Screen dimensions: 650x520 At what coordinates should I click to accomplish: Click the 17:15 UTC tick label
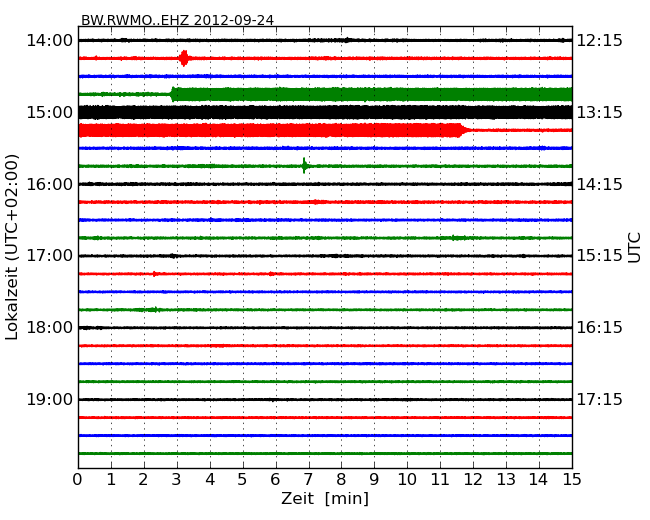point(600,399)
